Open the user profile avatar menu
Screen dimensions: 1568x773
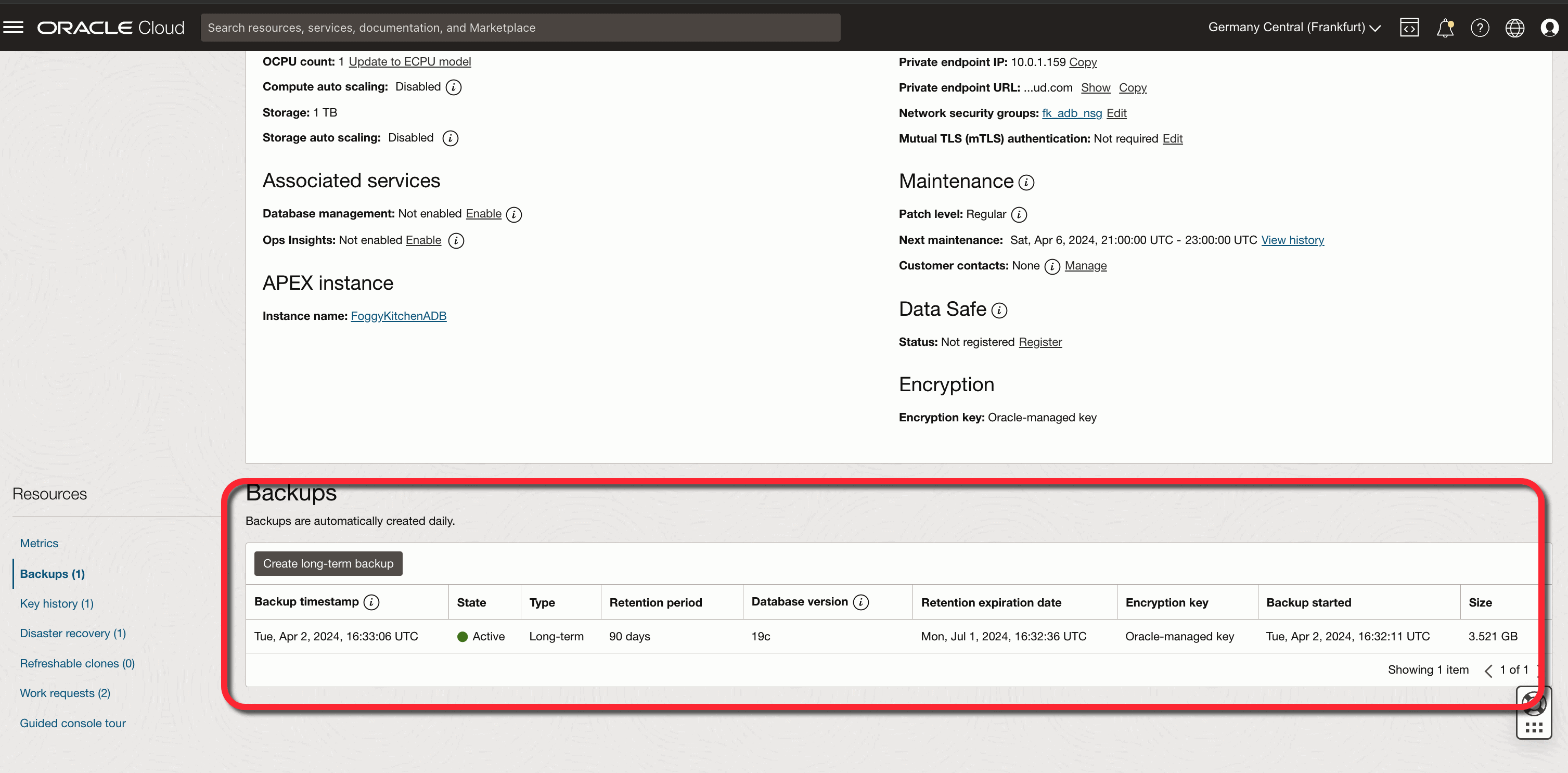1549,28
